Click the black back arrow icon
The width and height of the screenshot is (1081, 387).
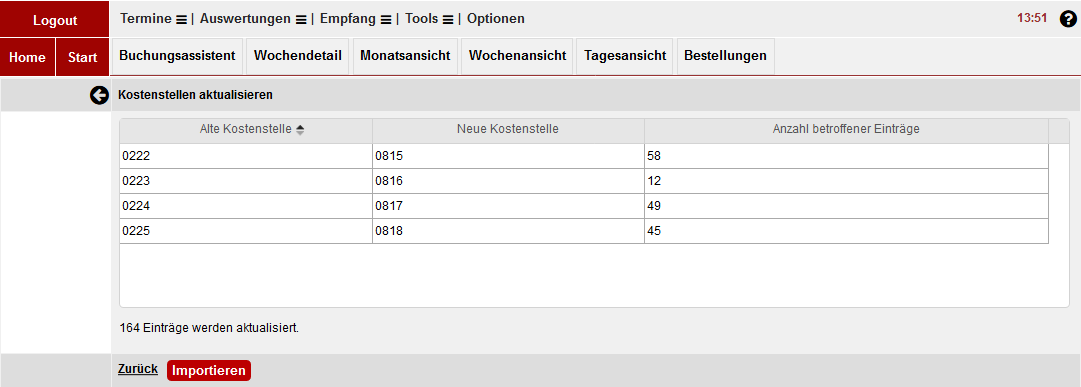(x=99, y=95)
